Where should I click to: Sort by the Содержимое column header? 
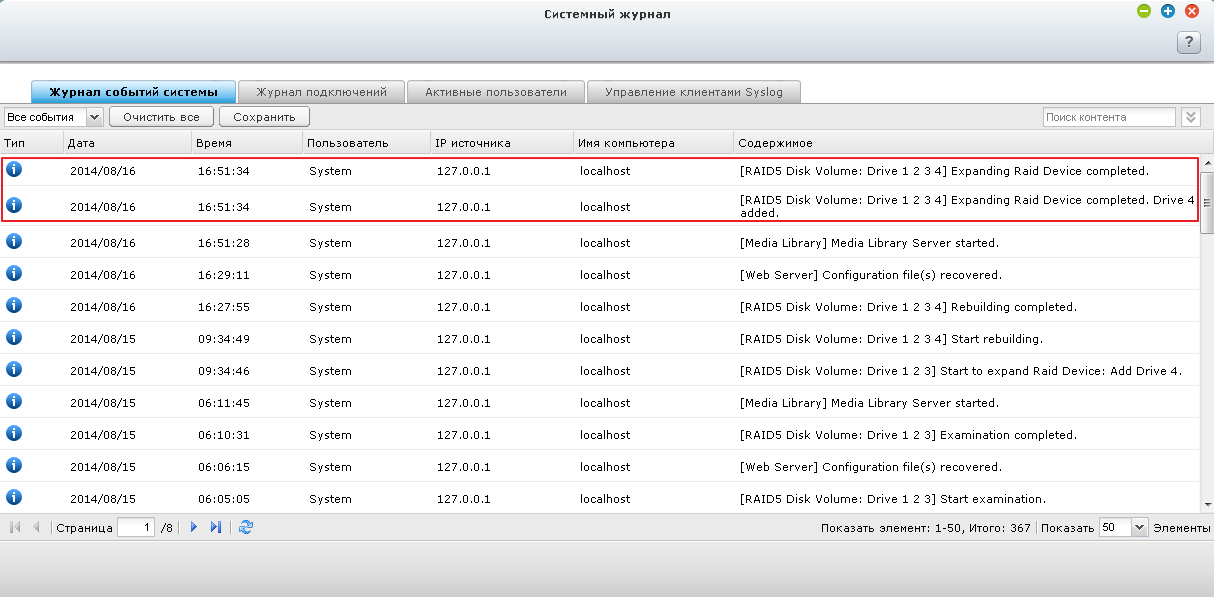pyautogui.click(x=967, y=143)
